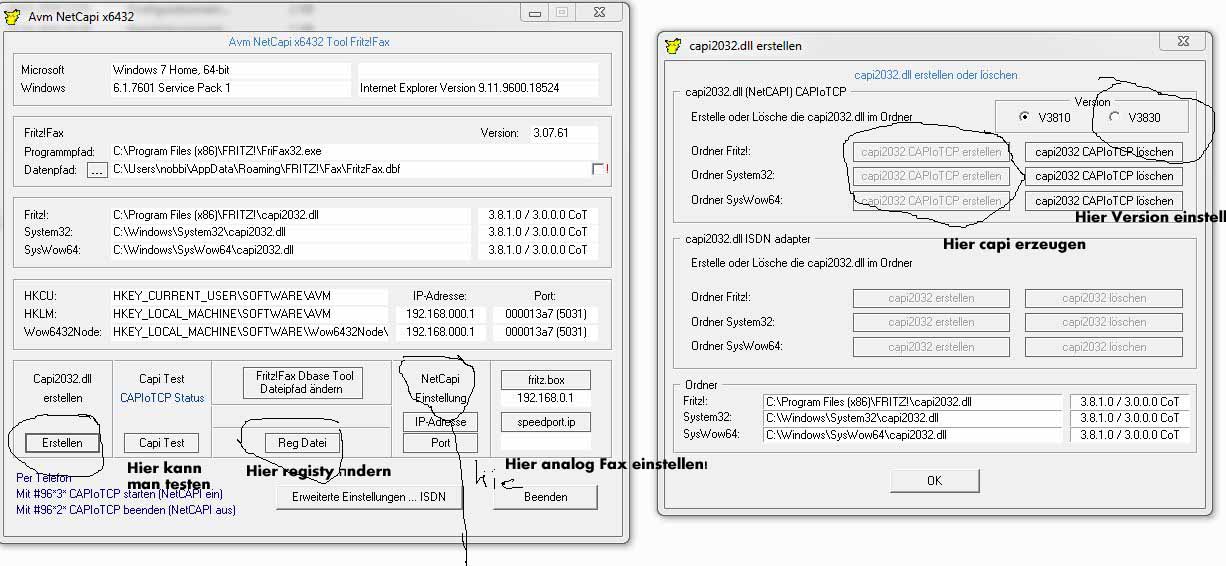The image size is (1226, 566).
Task: Close the Avm NetCapi x6432 window
Action: tap(599, 13)
